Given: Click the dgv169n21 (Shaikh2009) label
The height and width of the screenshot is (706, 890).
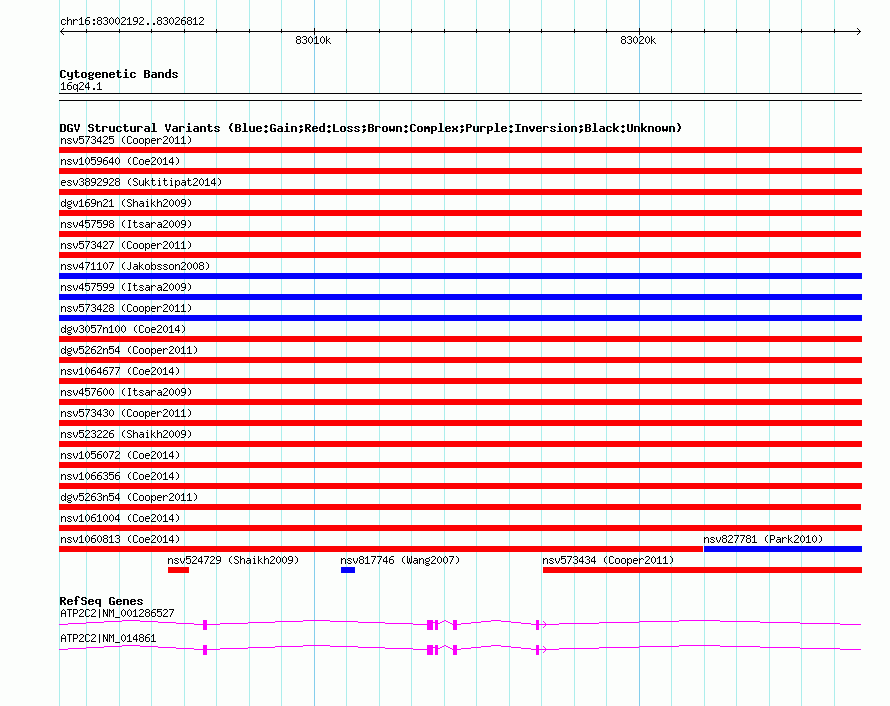Looking at the screenshot, I should click(x=126, y=203).
